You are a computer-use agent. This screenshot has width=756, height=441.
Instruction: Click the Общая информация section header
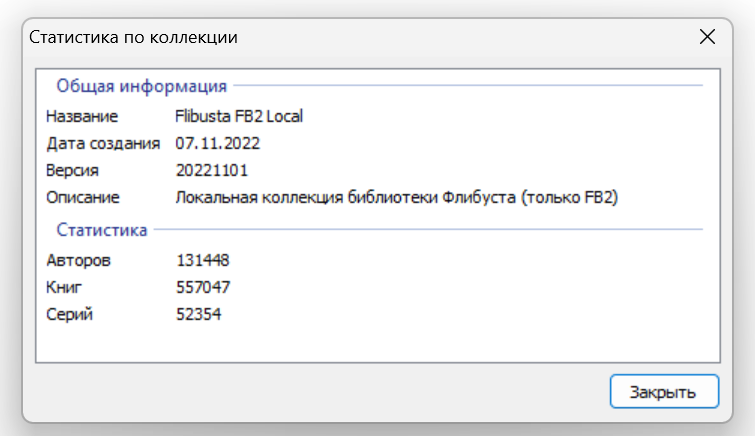[x=141, y=86]
